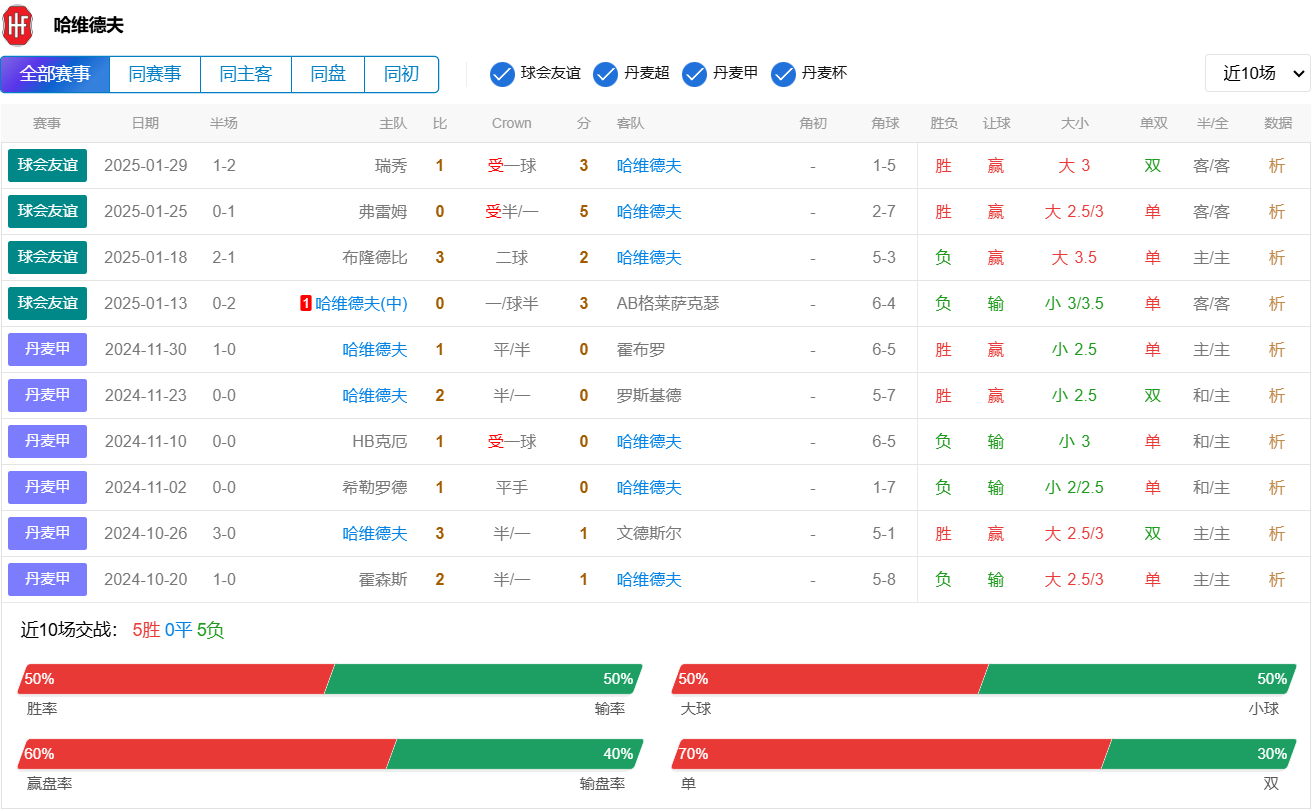This screenshot has height=811, width=1315.
Task: Open 析 analysis for the 2024-10-26 match
Action: point(1277,533)
